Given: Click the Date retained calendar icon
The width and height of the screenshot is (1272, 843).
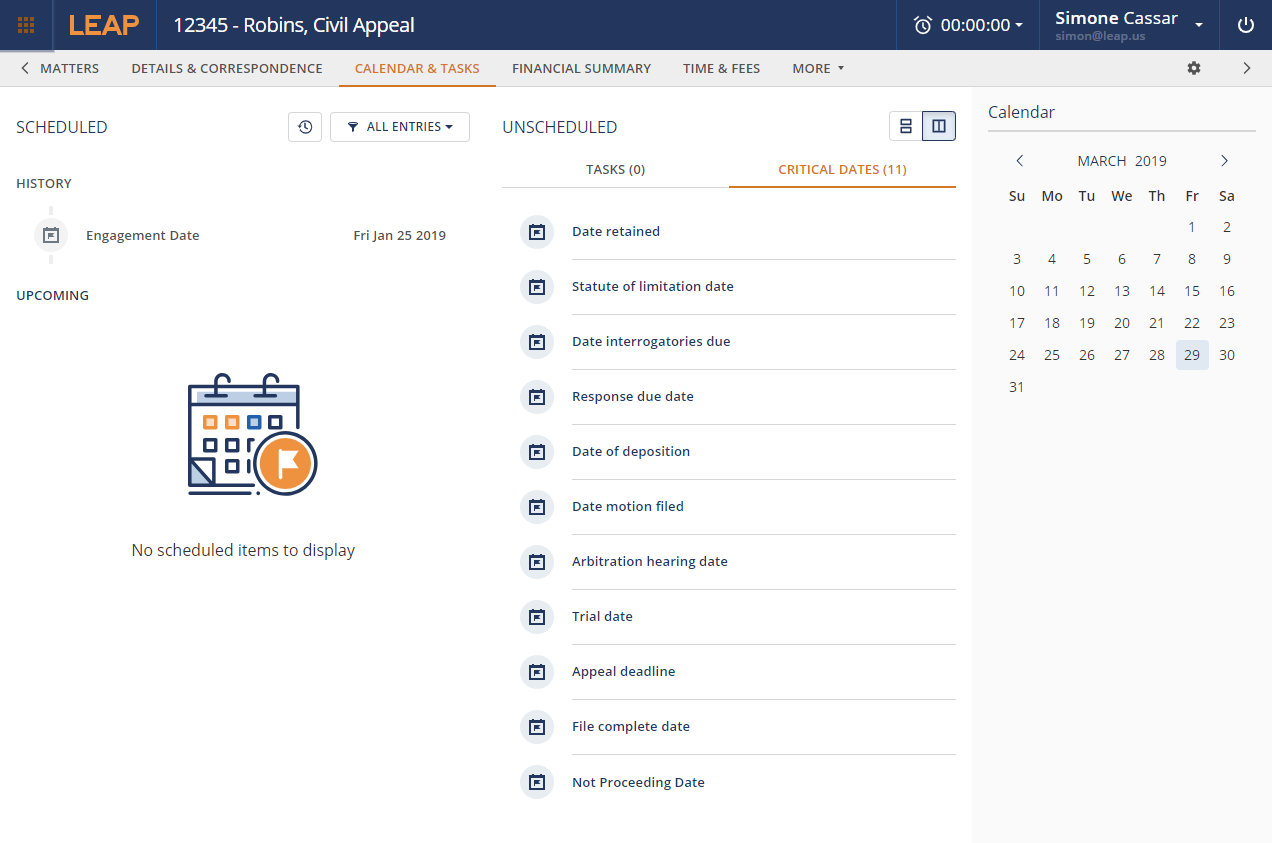Looking at the screenshot, I should pyautogui.click(x=537, y=231).
